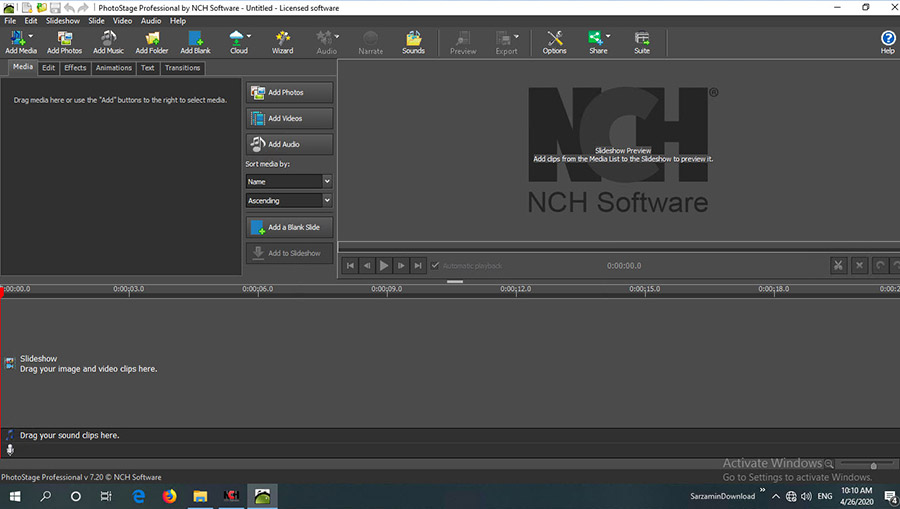Viewport: 900px width, 509px height.
Task: Click the New Project icon in title bar
Action: pos(27,7)
